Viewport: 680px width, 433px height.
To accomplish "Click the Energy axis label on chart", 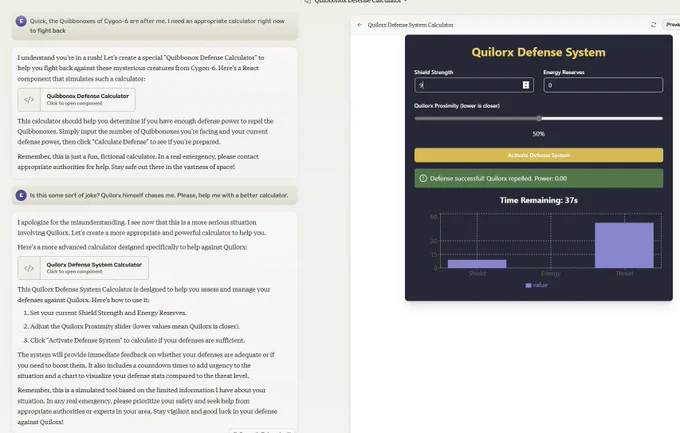I will [550, 273].
